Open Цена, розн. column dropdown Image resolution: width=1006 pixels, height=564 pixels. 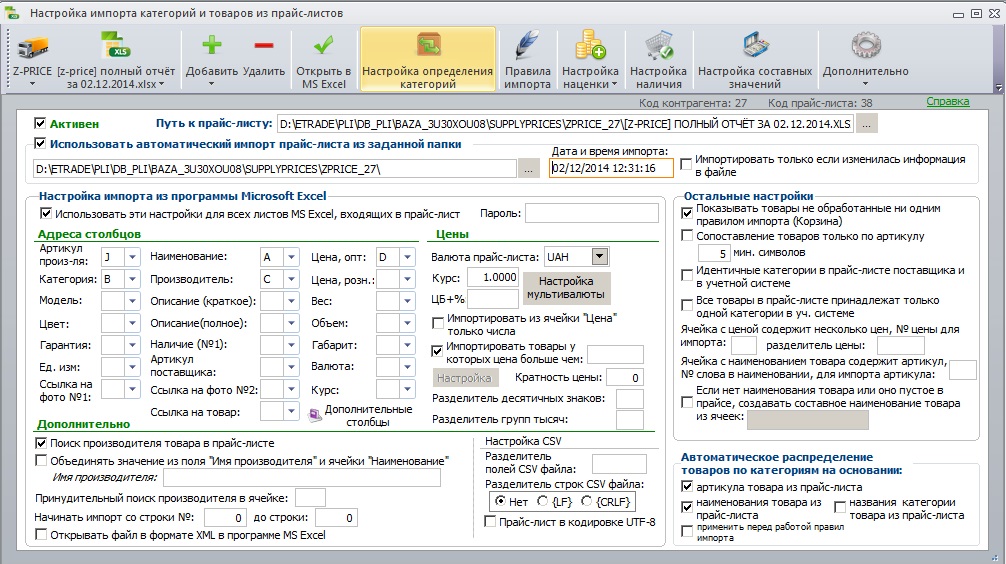[x=407, y=279]
